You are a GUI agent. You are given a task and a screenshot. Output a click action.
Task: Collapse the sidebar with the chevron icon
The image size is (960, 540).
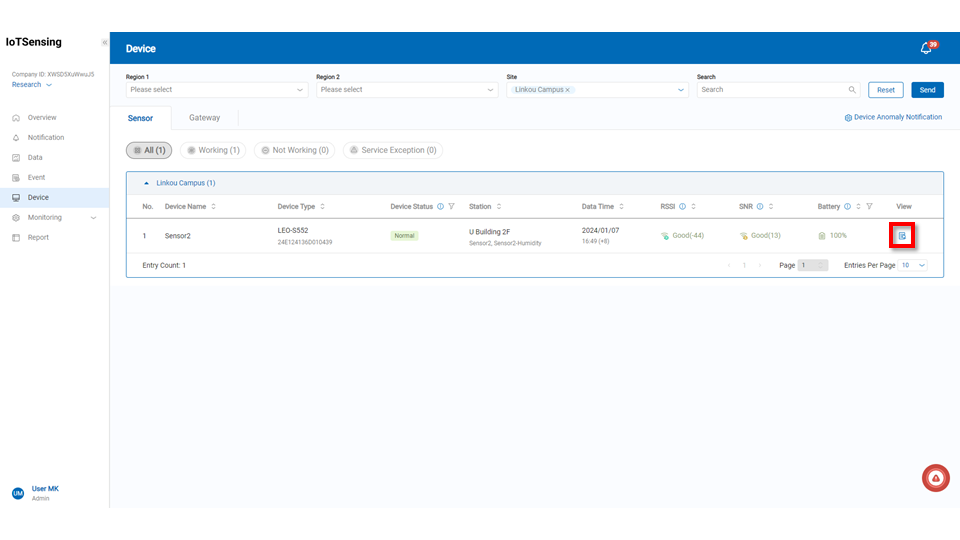[105, 43]
